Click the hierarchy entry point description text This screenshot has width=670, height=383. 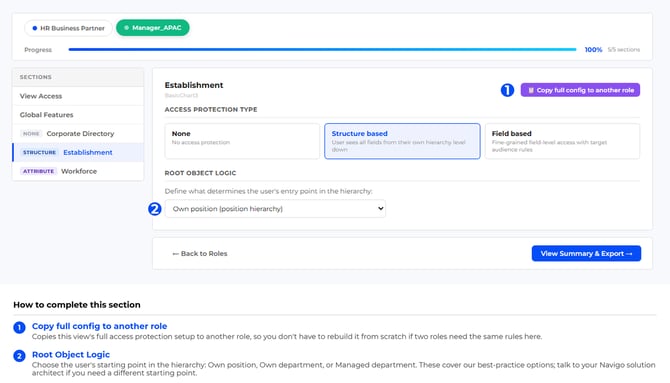point(268,192)
